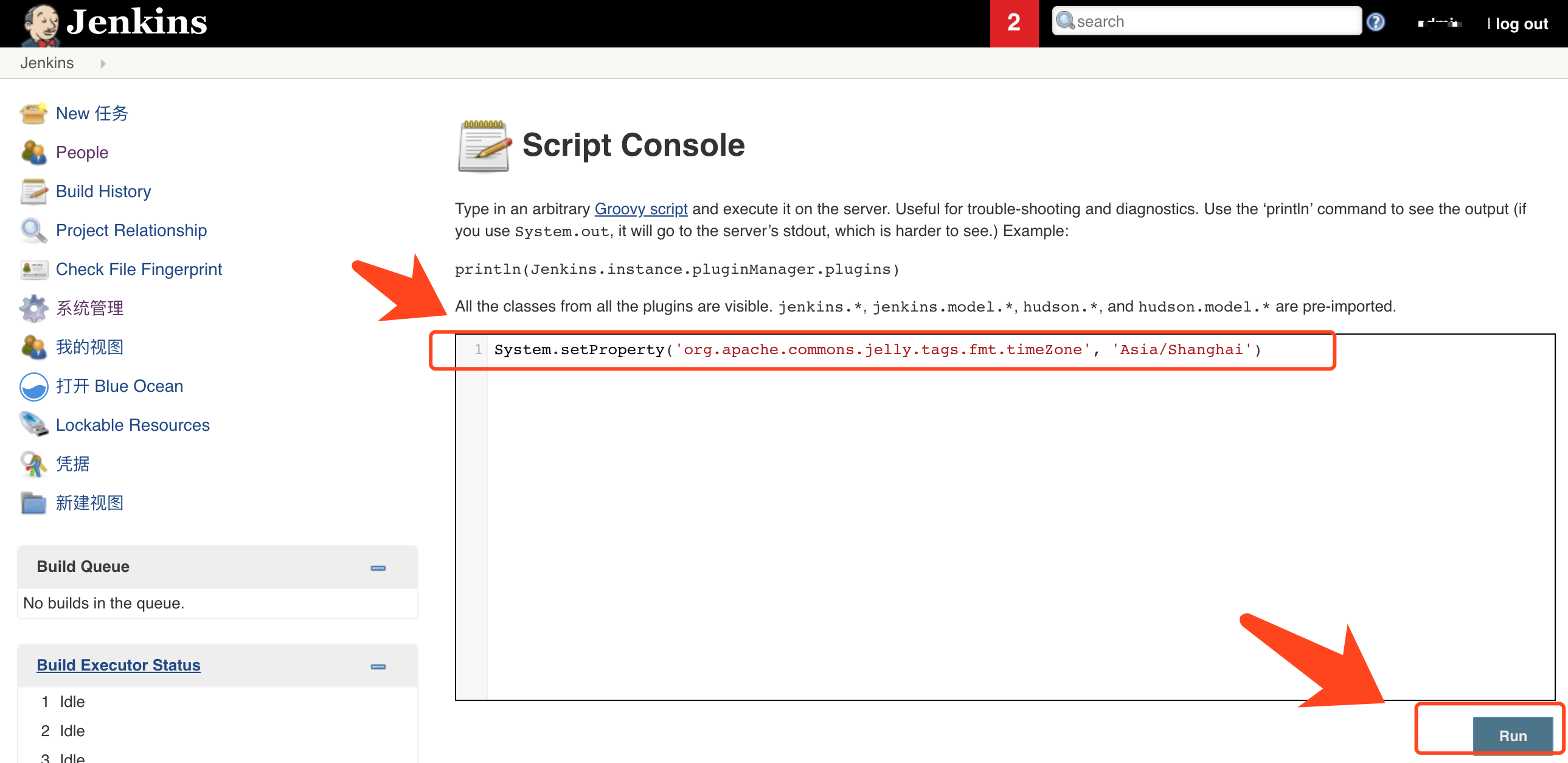Open the People sidebar link
The height and width of the screenshot is (763, 1568).
coord(82,152)
